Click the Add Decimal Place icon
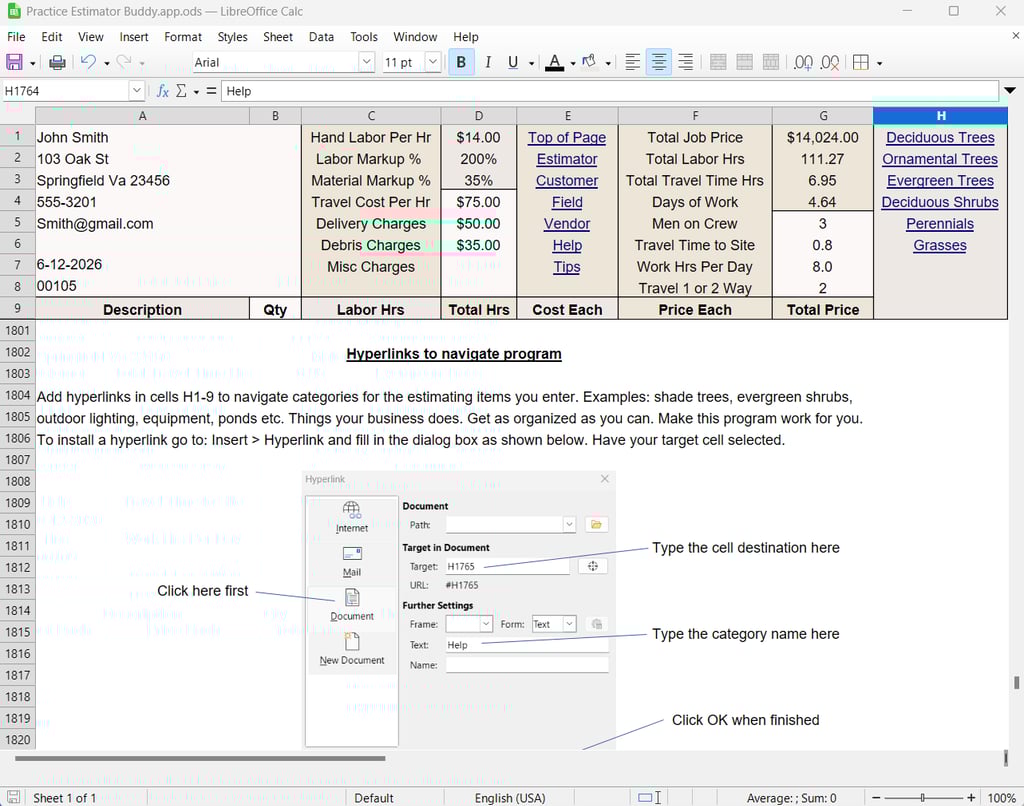The height and width of the screenshot is (806, 1024). [x=802, y=62]
